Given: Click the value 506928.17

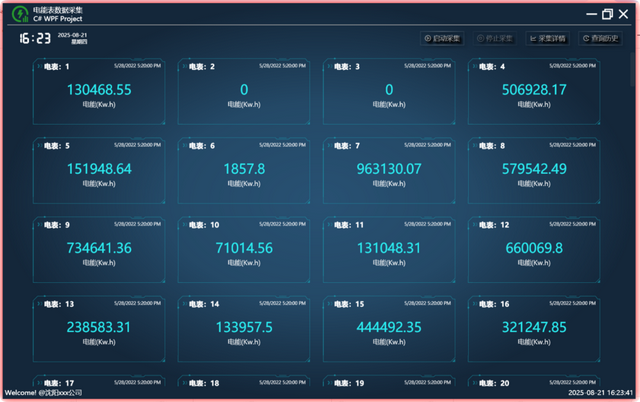Looking at the screenshot, I should (534, 90).
